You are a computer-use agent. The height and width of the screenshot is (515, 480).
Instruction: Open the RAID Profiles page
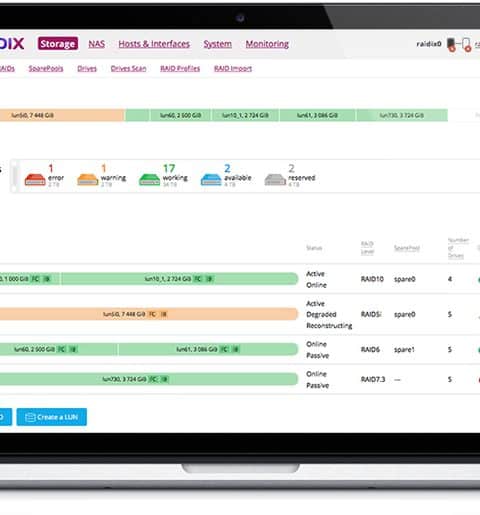(180, 68)
